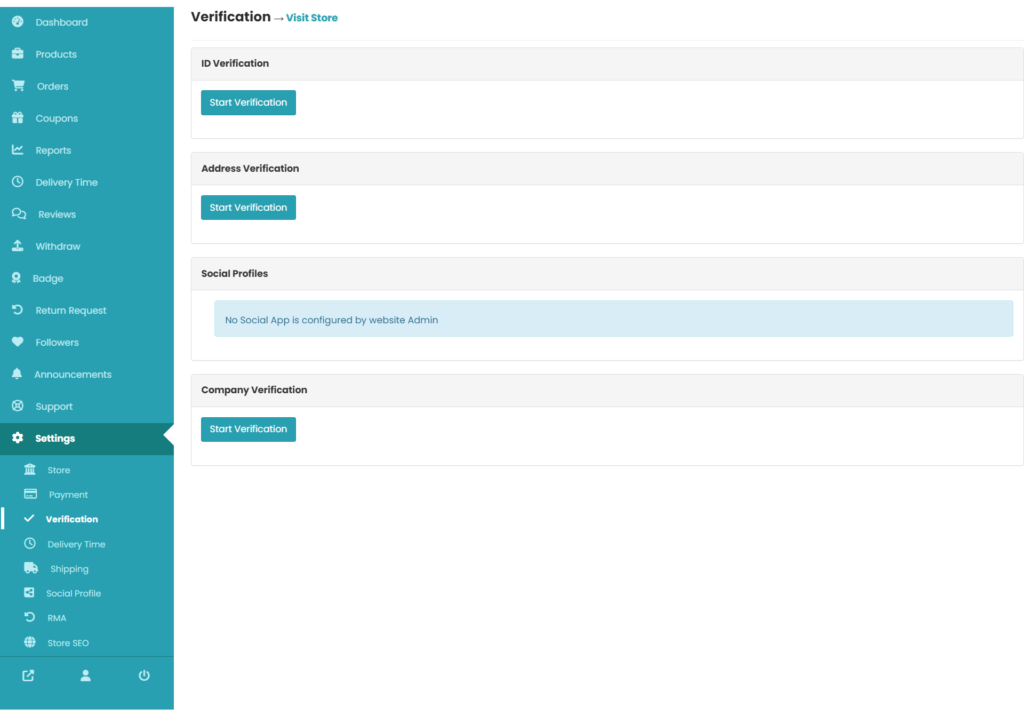Click the Delivery Time clock icon under Settings

pyautogui.click(x=30, y=543)
